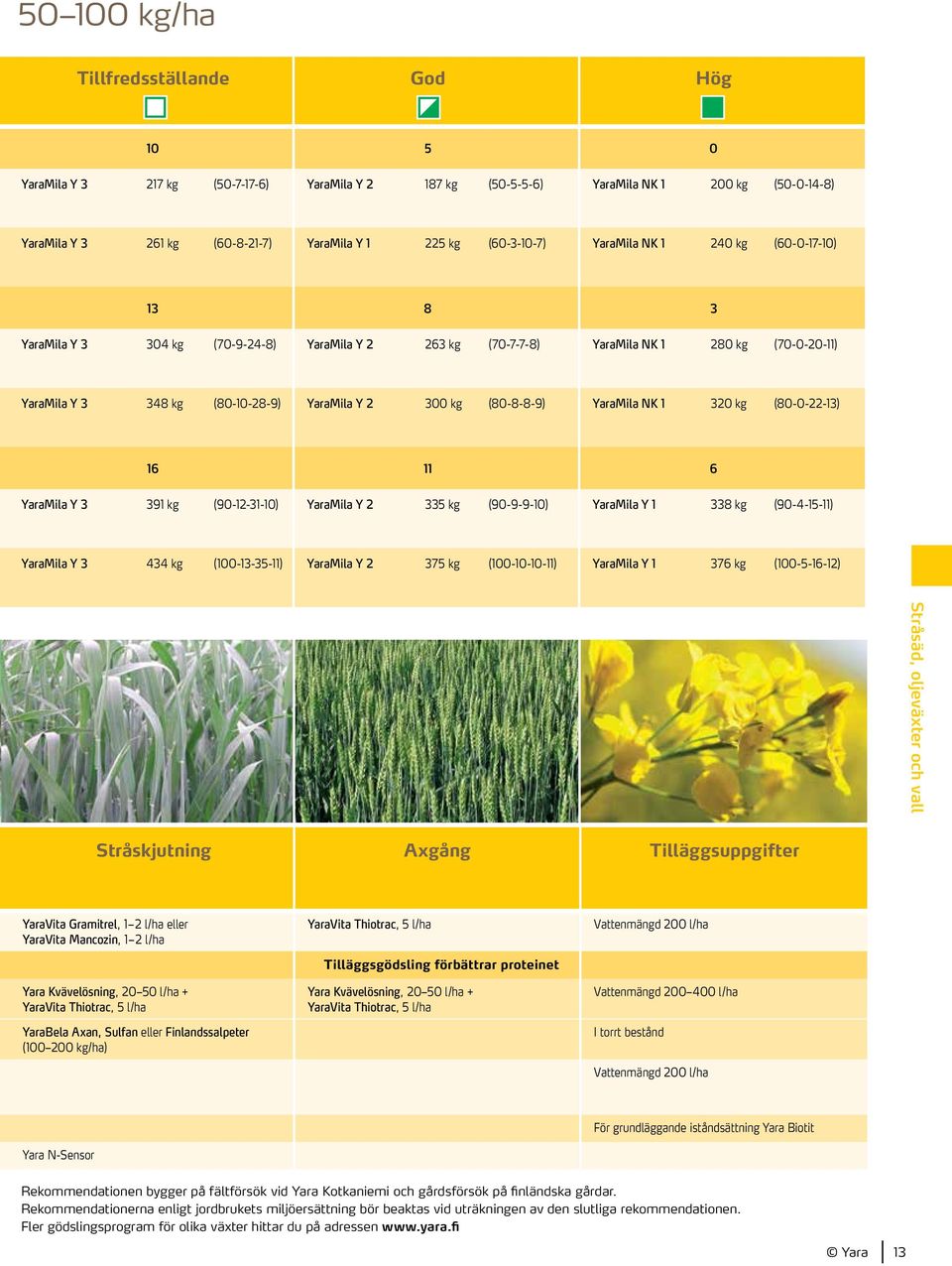Select the Tilläggsuppgifter section heading

pos(724,850)
